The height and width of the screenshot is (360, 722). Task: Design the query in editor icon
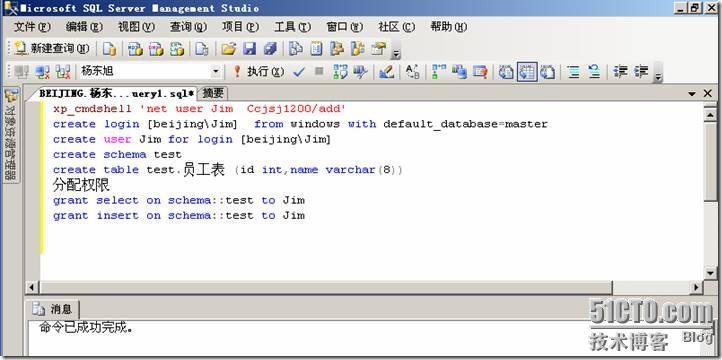(386, 71)
